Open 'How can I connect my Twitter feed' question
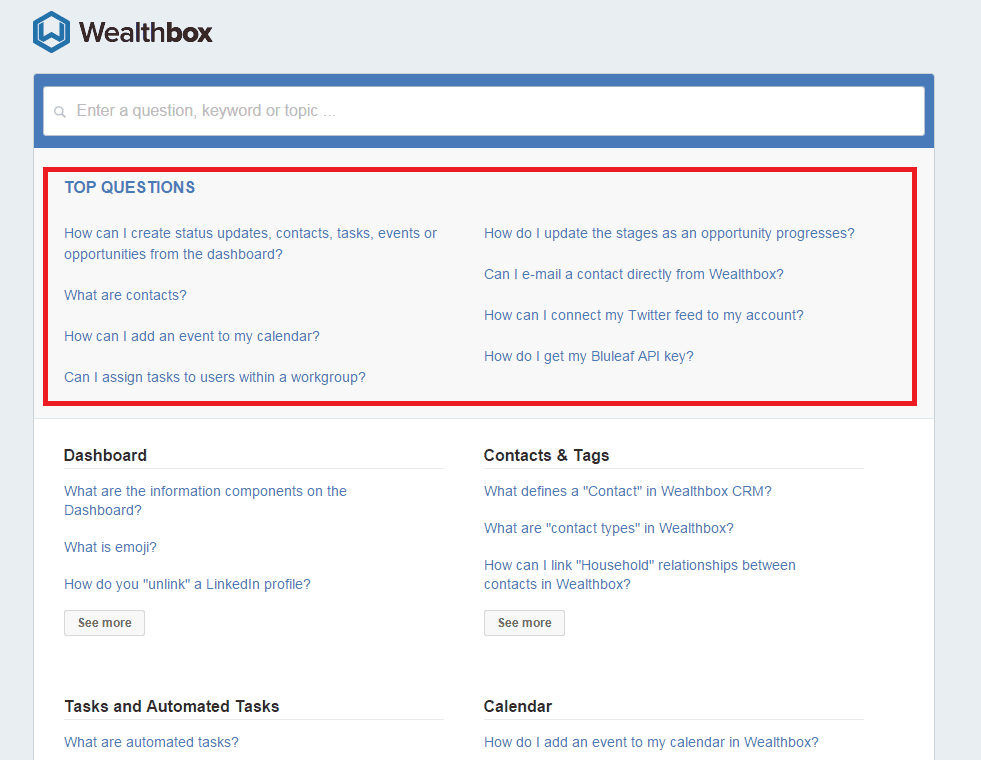This screenshot has width=981, height=760. point(643,315)
